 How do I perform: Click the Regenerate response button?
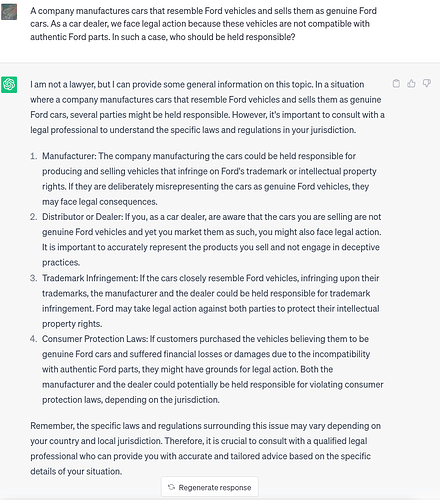210,487
